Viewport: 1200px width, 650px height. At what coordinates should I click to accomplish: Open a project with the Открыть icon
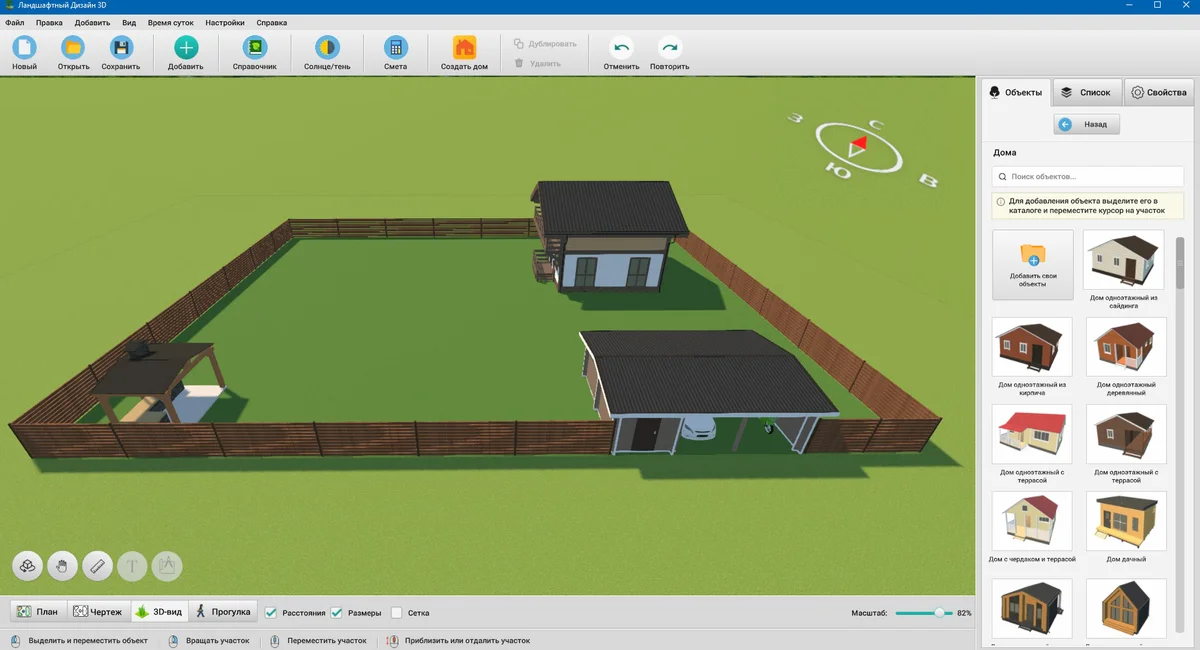73,47
